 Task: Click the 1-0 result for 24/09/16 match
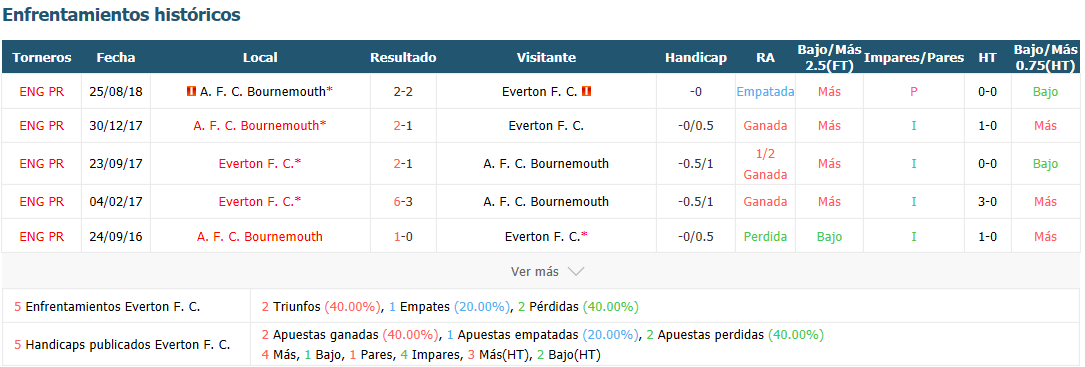tap(403, 236)
